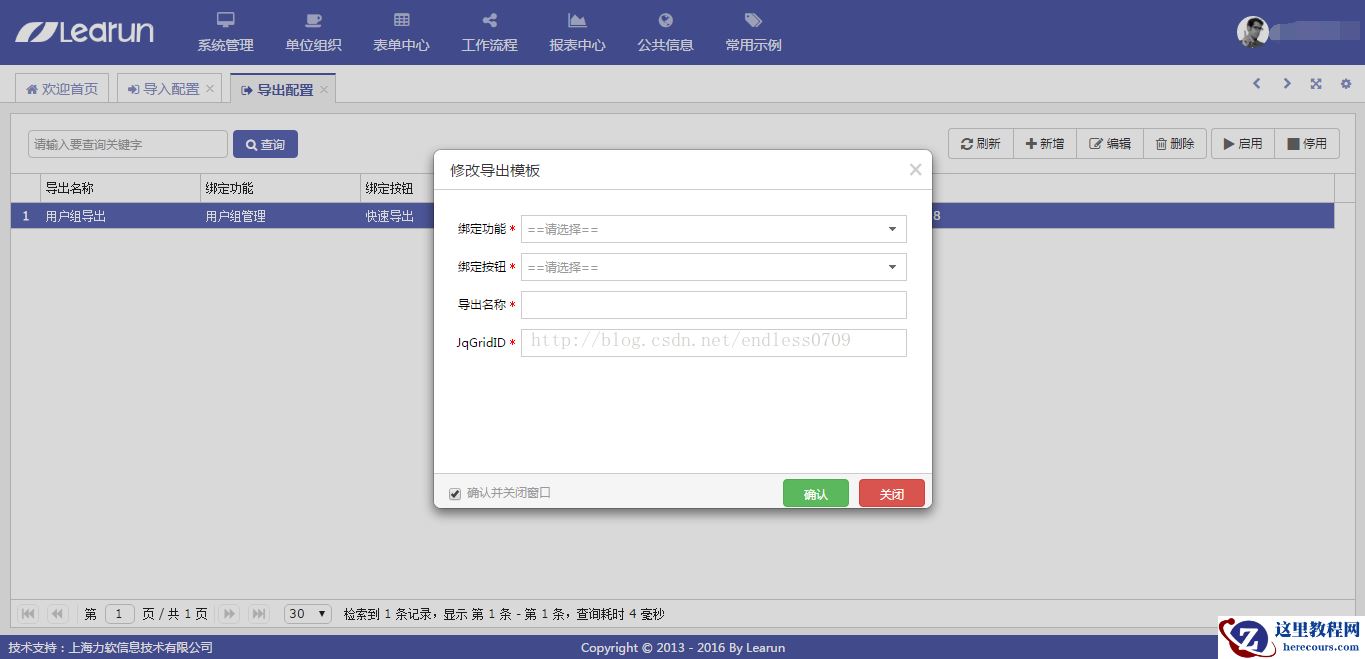Viewport: 1365px width, 659px height.
Task: Click the 用户组管理 cell
Action: point(280,216)
